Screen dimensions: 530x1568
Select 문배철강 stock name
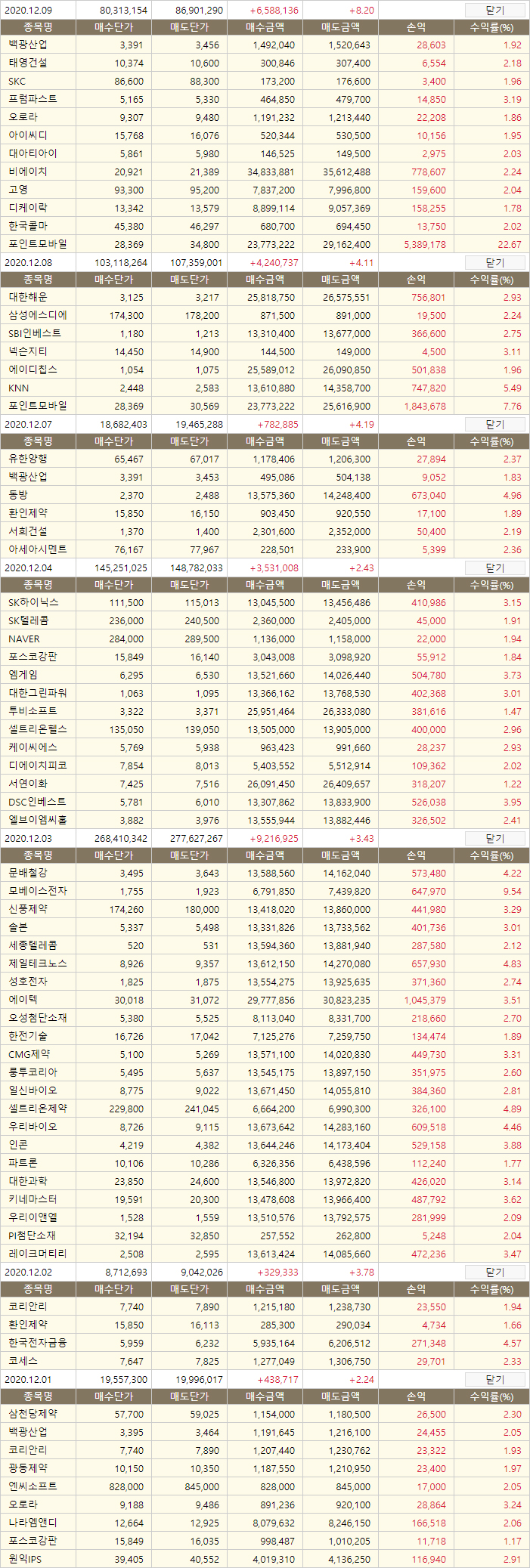[x=27, y=874]
